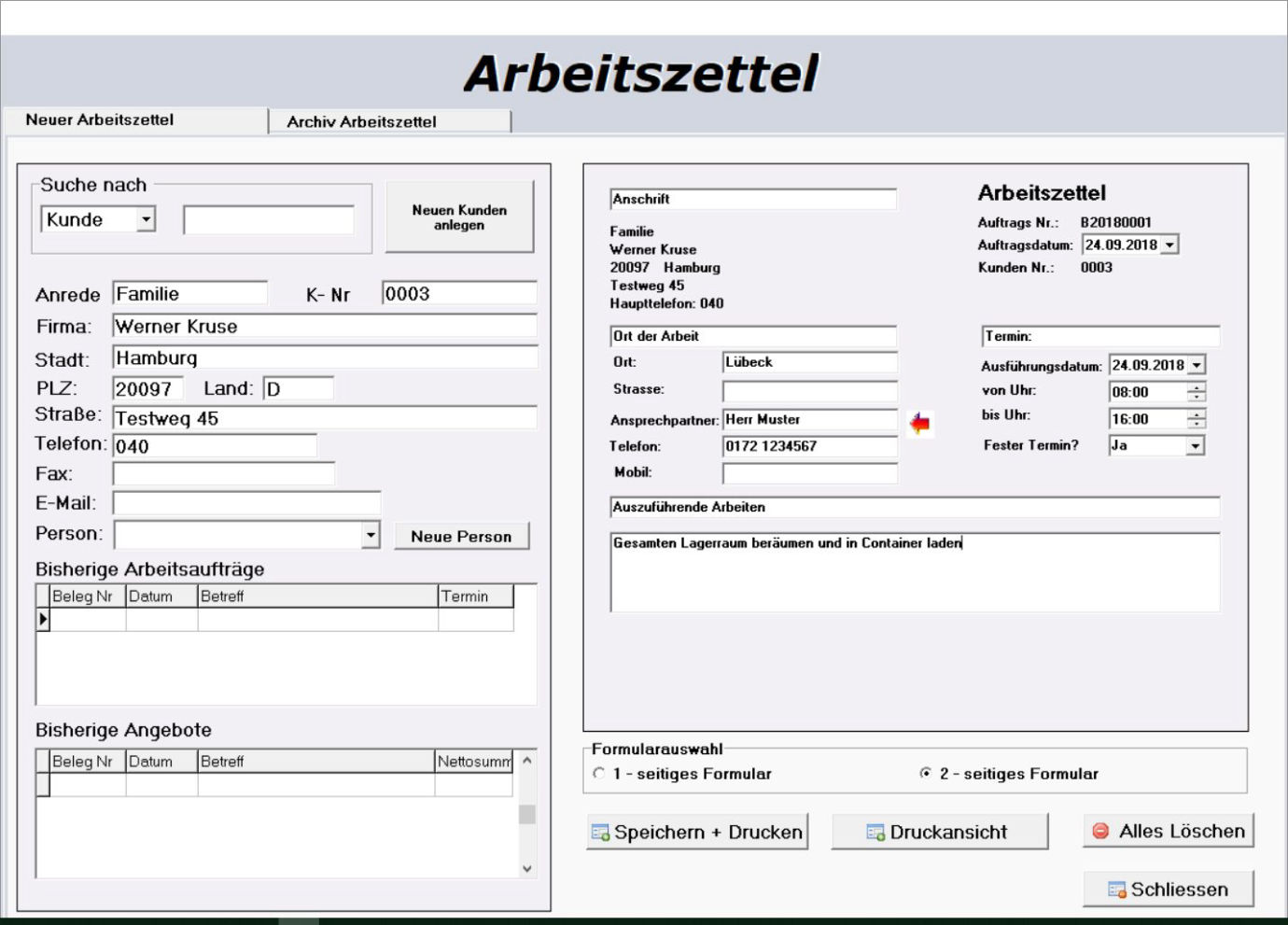This screenshot has height=925, width=1288.
Task: Select the 1-seitiges Formular radio option
Action: [x=599, y=774]
